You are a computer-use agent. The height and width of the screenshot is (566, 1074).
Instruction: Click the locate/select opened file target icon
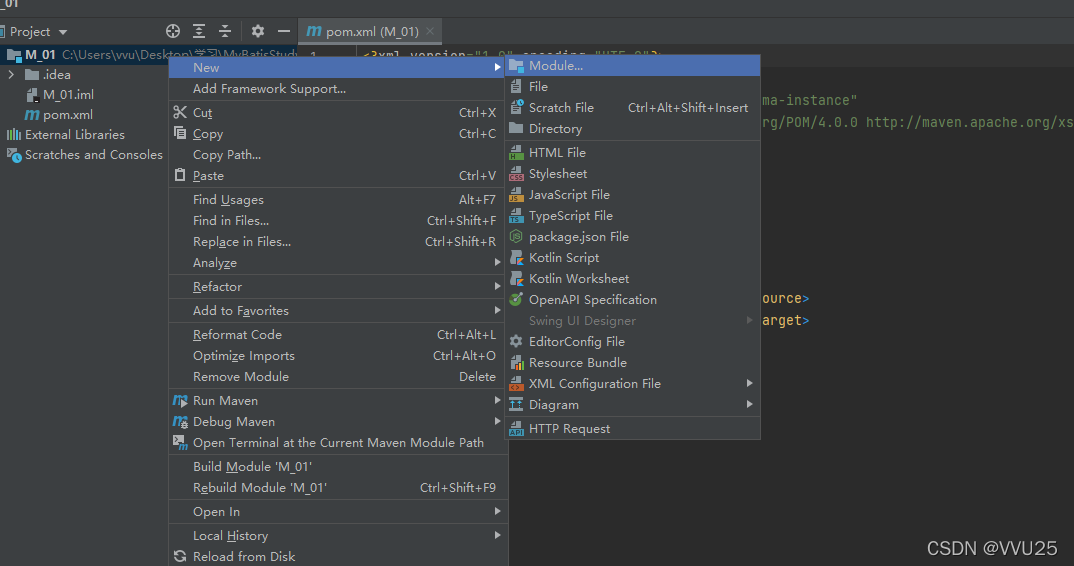tap(173, 31)
